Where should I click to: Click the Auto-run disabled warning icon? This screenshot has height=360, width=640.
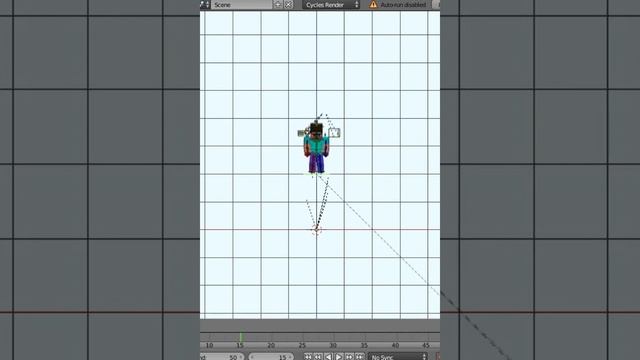click(373, 4)
